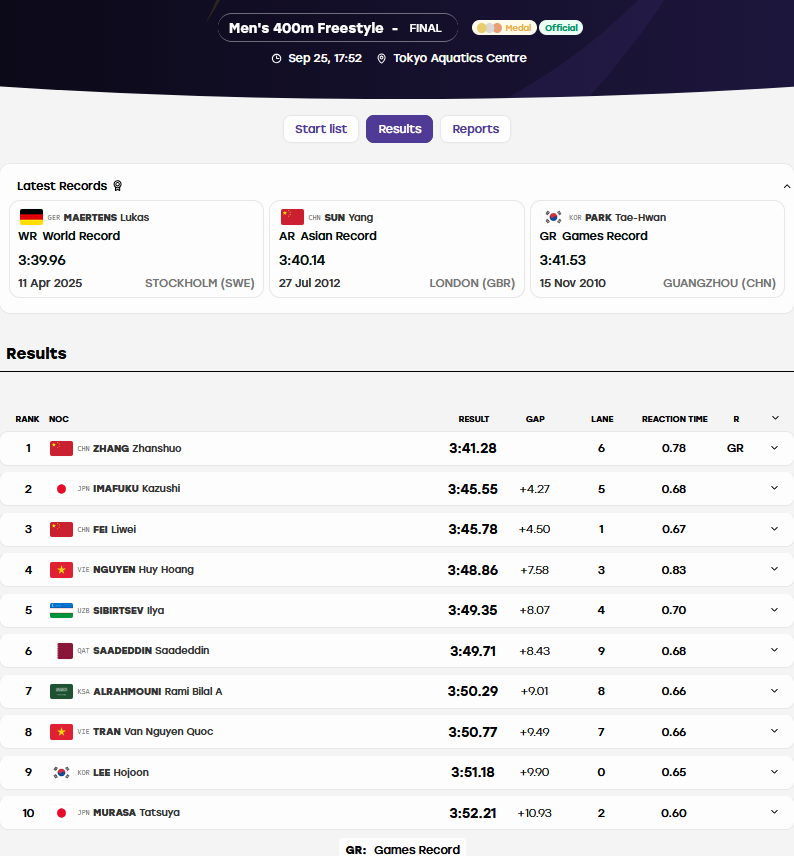Open the World Record card of MAERTENS Lukas

[x=137, y=249]
